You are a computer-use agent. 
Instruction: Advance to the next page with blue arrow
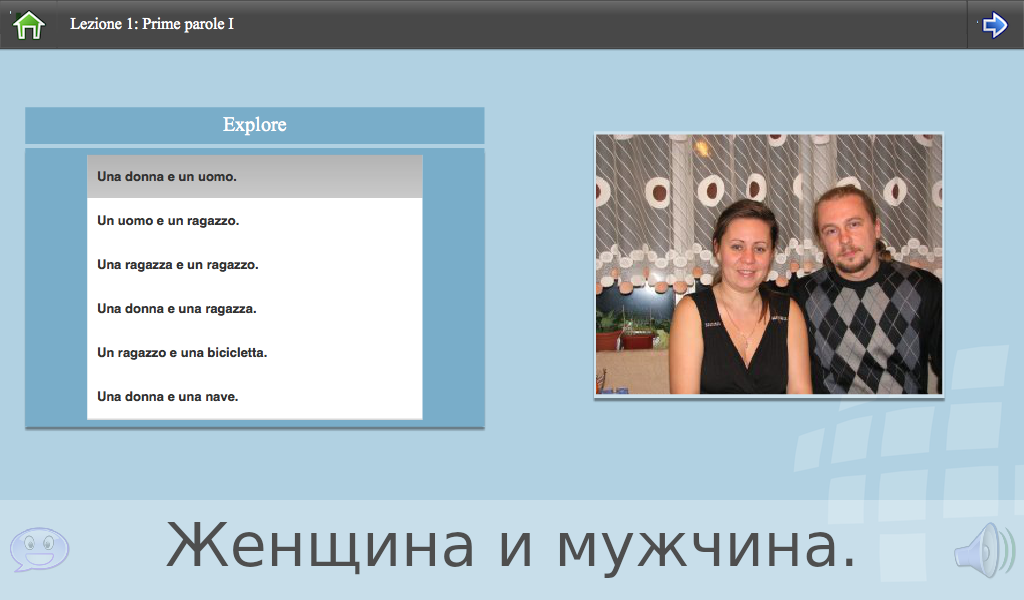[994, 25]
